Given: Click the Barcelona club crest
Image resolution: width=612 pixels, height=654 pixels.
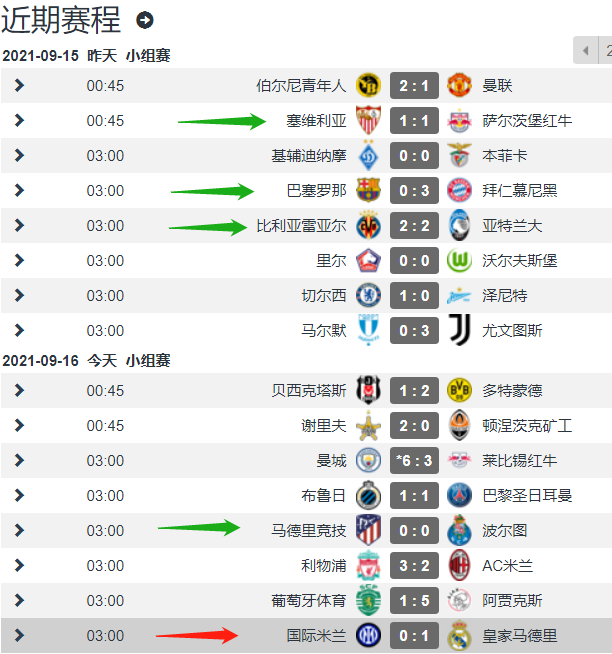Looking at the screenshot, I should point(368,191).
